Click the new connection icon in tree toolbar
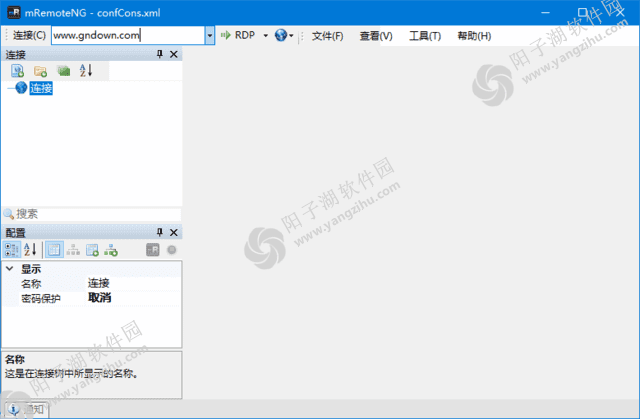Screen dimensions: 640x419 (17, 71)
